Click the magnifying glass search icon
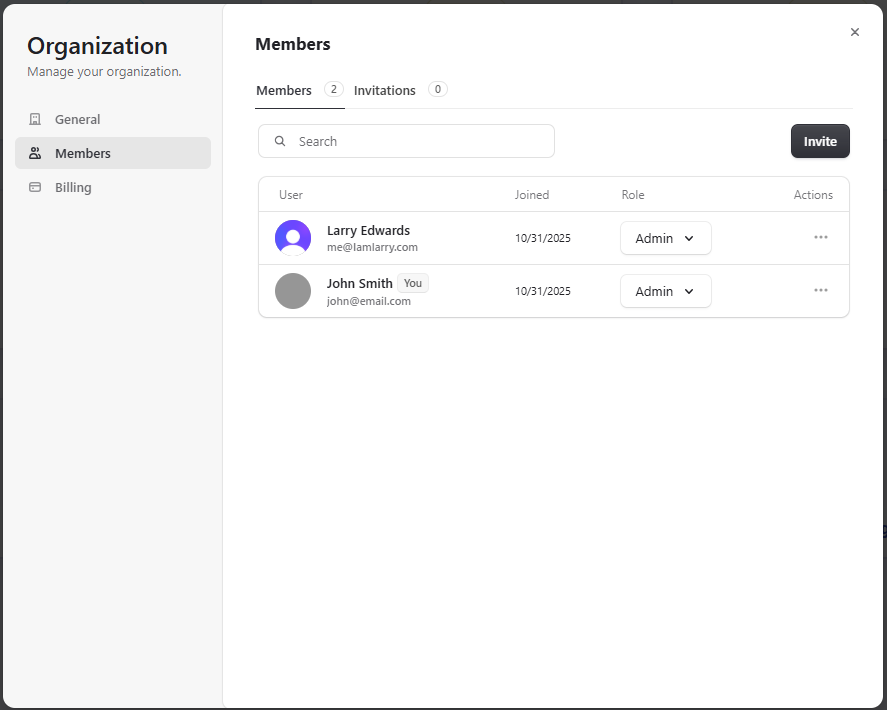This screenshot has width=887, height=710. click(x=280, y=141)
